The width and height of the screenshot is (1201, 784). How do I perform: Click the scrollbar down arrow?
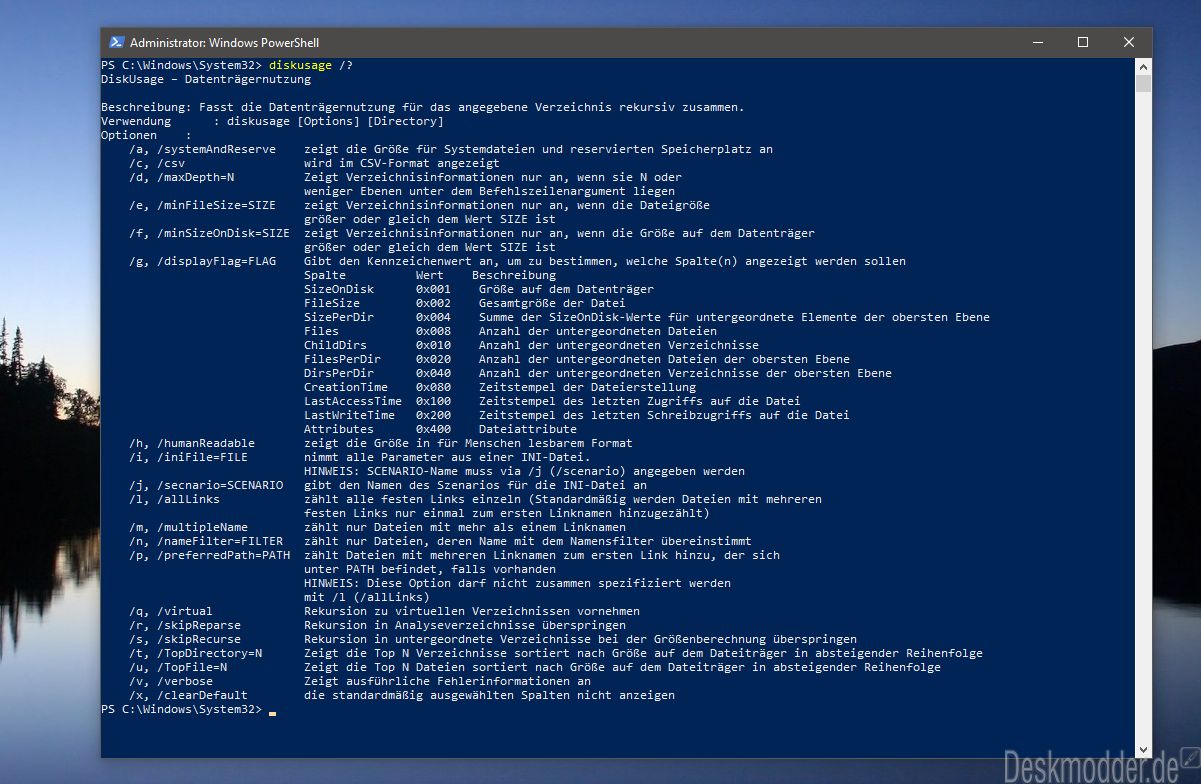[x=1143, y=750]
